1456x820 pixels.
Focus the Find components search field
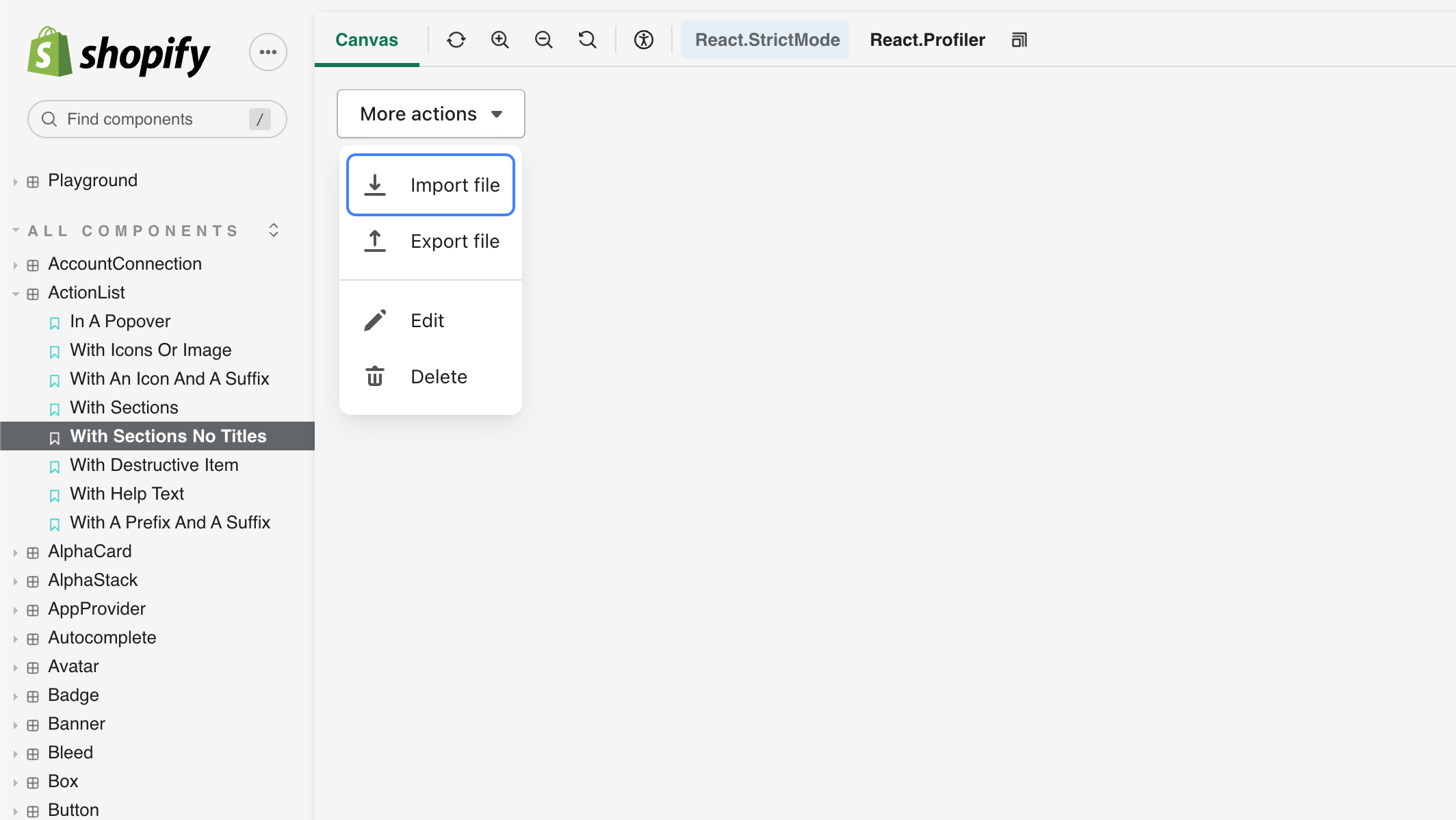pyautogui.click(x=151, y=119)
